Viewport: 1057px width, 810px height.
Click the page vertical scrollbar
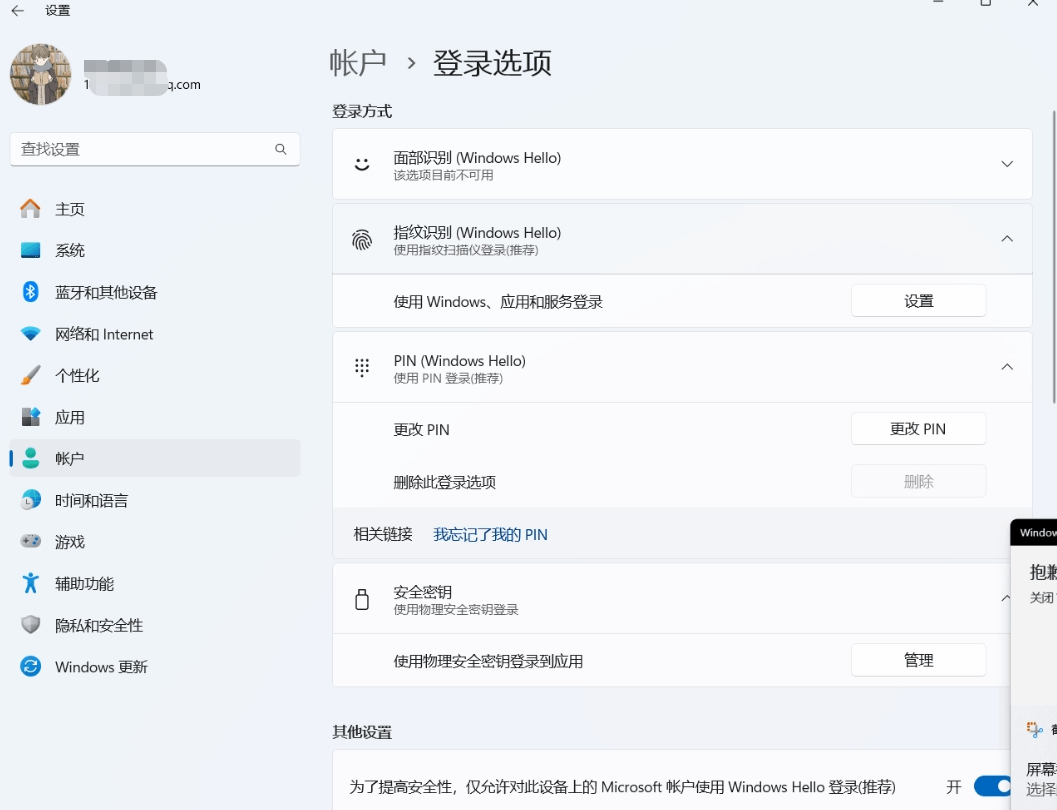point(1054,256)
